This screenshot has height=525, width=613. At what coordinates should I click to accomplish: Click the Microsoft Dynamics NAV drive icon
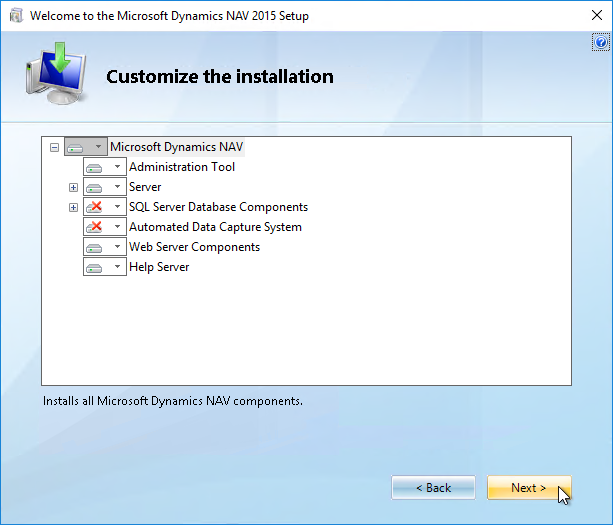point(75,148)
